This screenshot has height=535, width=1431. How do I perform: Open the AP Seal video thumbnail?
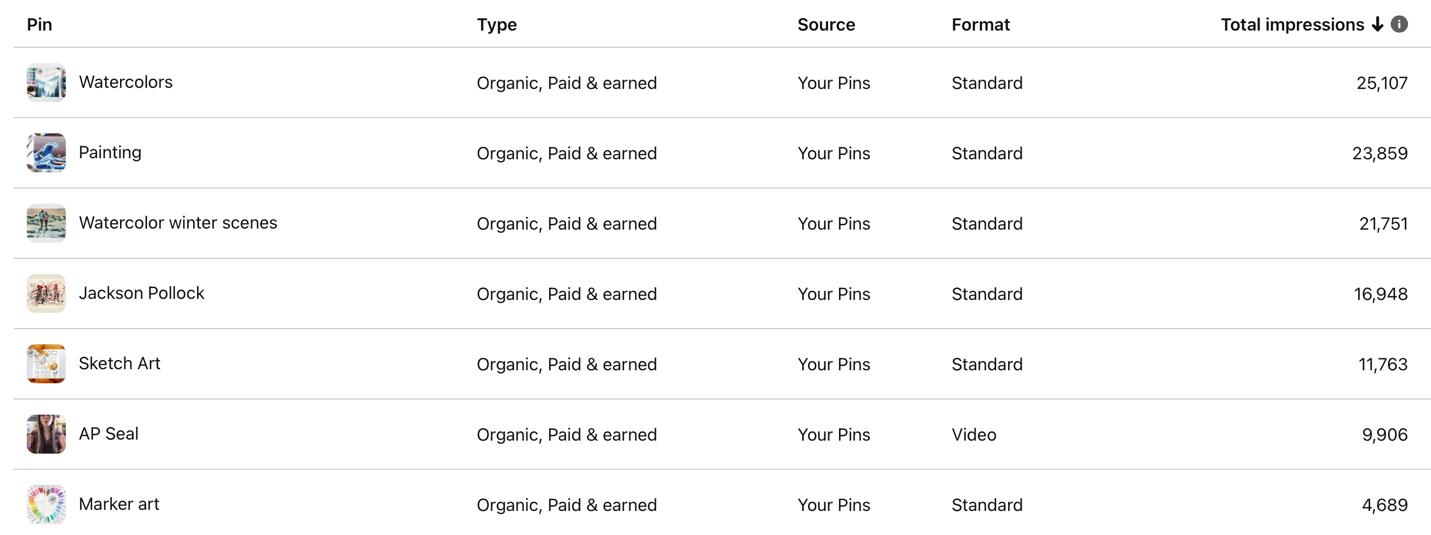point(46,434)
